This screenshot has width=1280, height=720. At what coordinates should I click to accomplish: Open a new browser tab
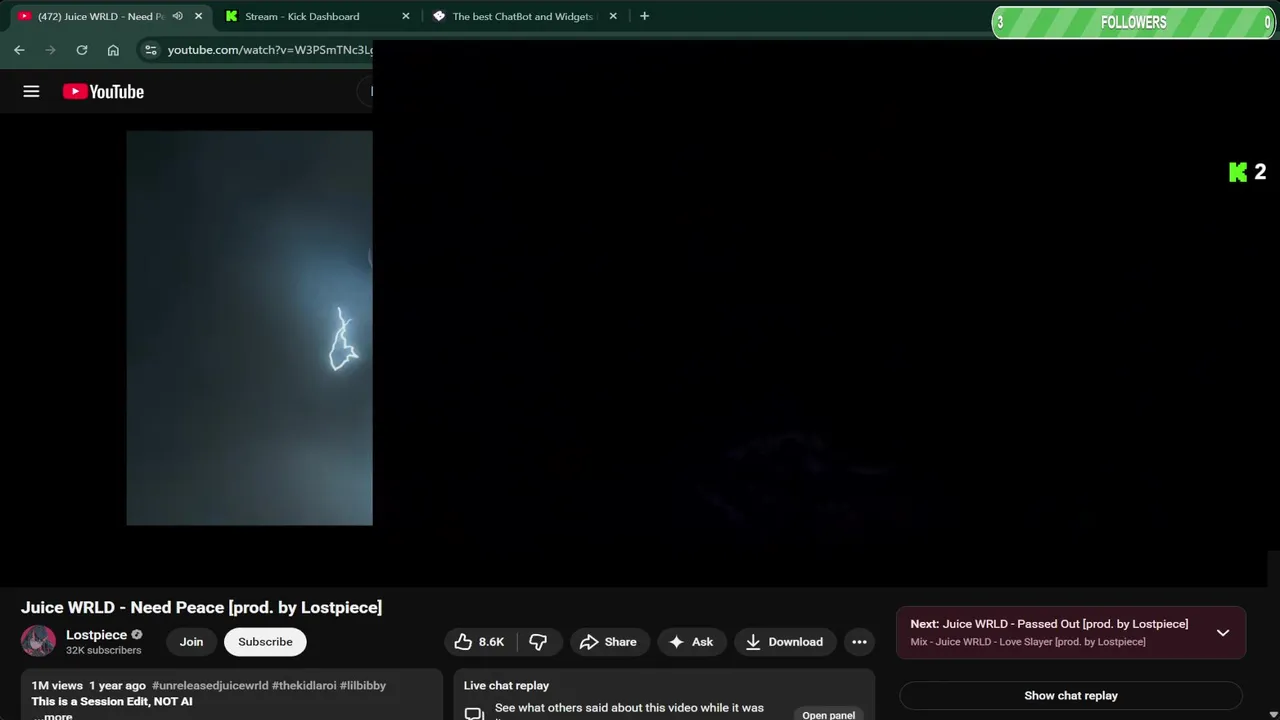point(644,16)
